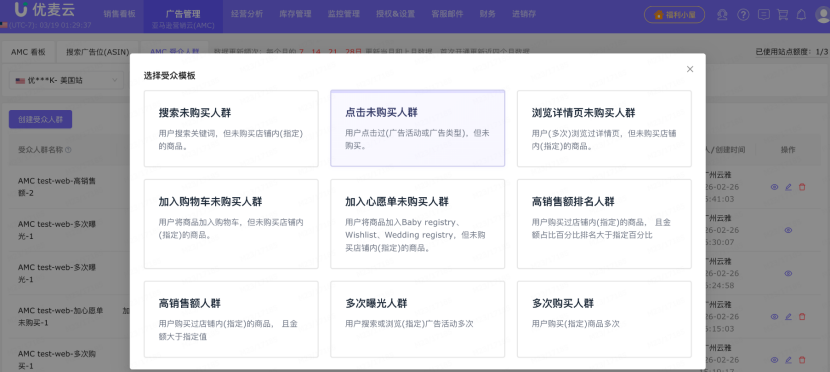Screen dimensions: 830x372
Task: View the 多次曝光-1 row created at 30:07
Action: (x=788, y=230)
